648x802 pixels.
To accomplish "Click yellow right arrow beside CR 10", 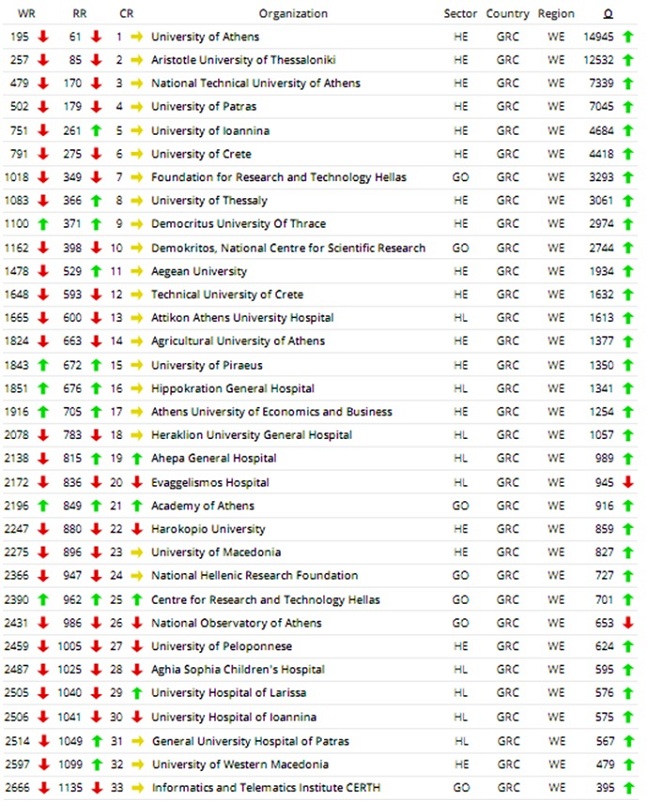I will pos(137,248).
